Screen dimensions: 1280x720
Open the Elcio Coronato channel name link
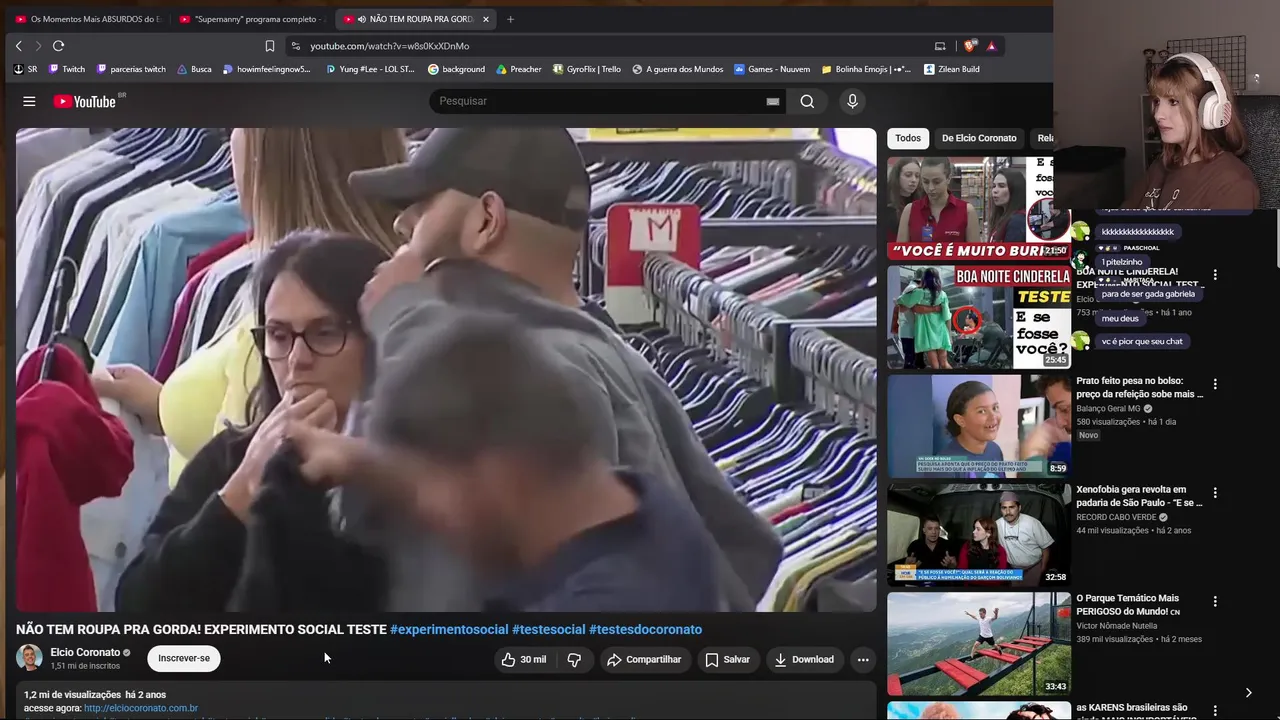85,652
